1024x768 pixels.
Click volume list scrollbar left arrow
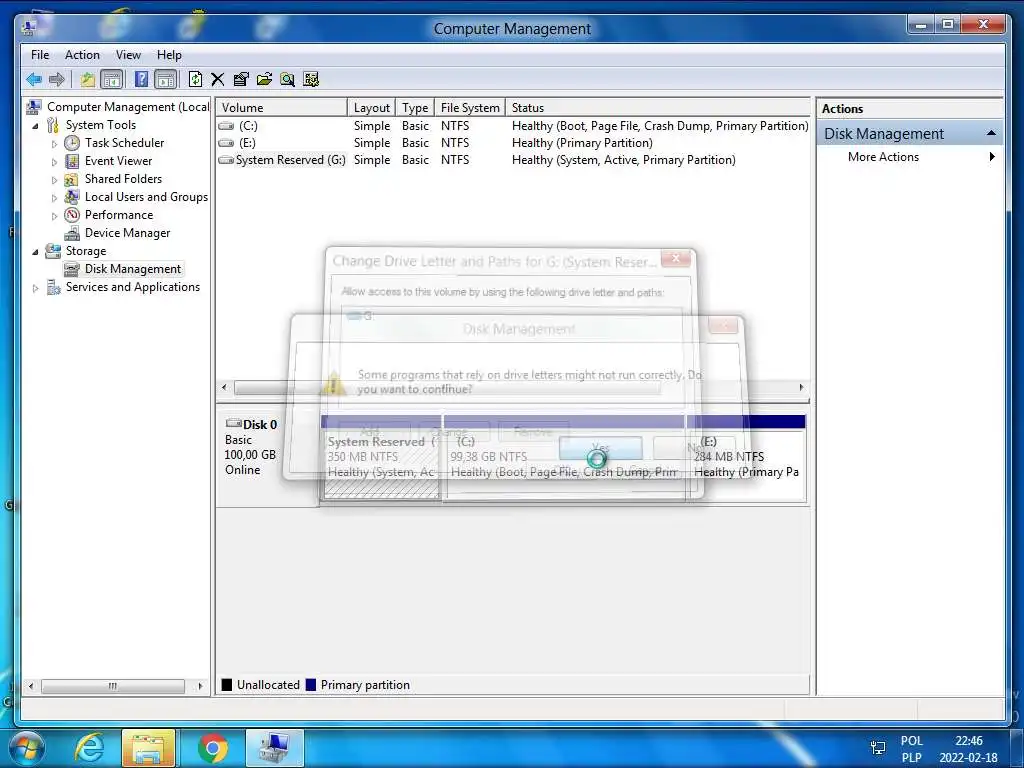coord(225,387)
